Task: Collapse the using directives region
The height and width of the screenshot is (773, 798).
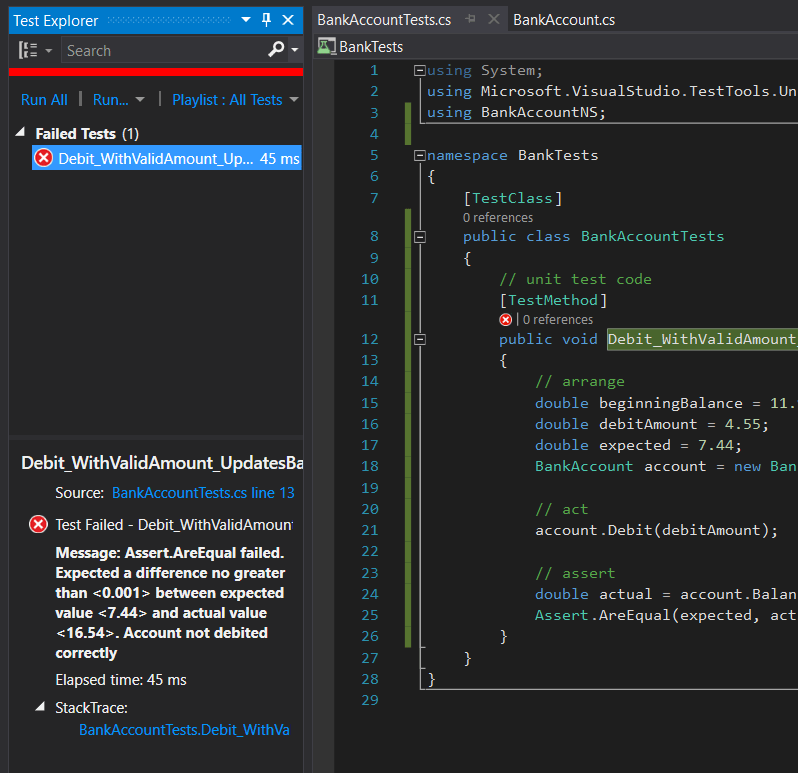Action: click(420, 70)
